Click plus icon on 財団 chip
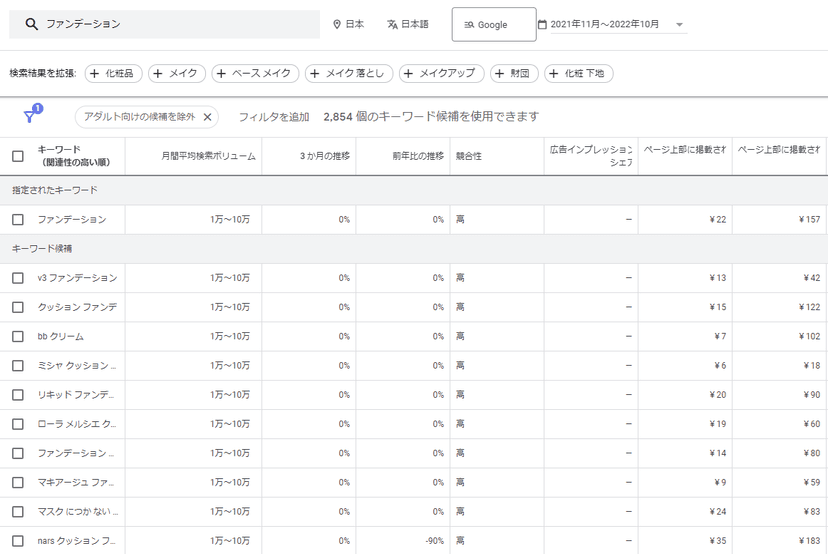Image resolution: width=828 pixels, height=554 pixels. [500, 73]
